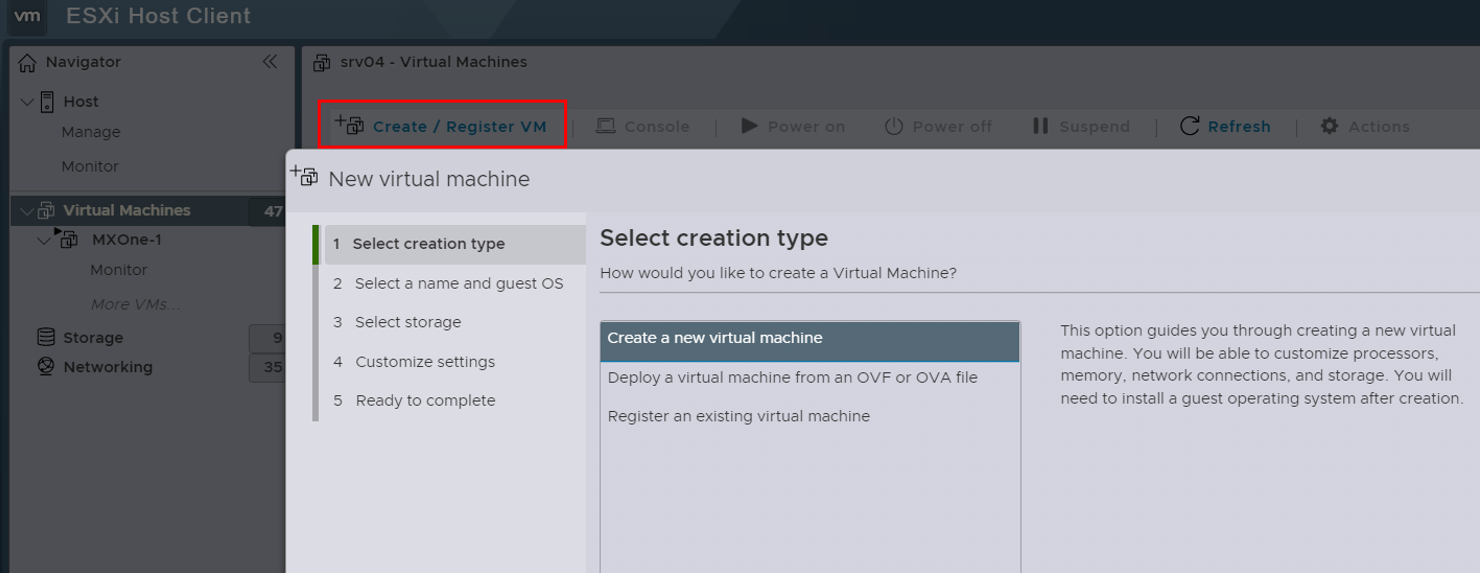Collapse the Virtual Machines tree node
Screen dimensions: 1480x573
point(26,211)
